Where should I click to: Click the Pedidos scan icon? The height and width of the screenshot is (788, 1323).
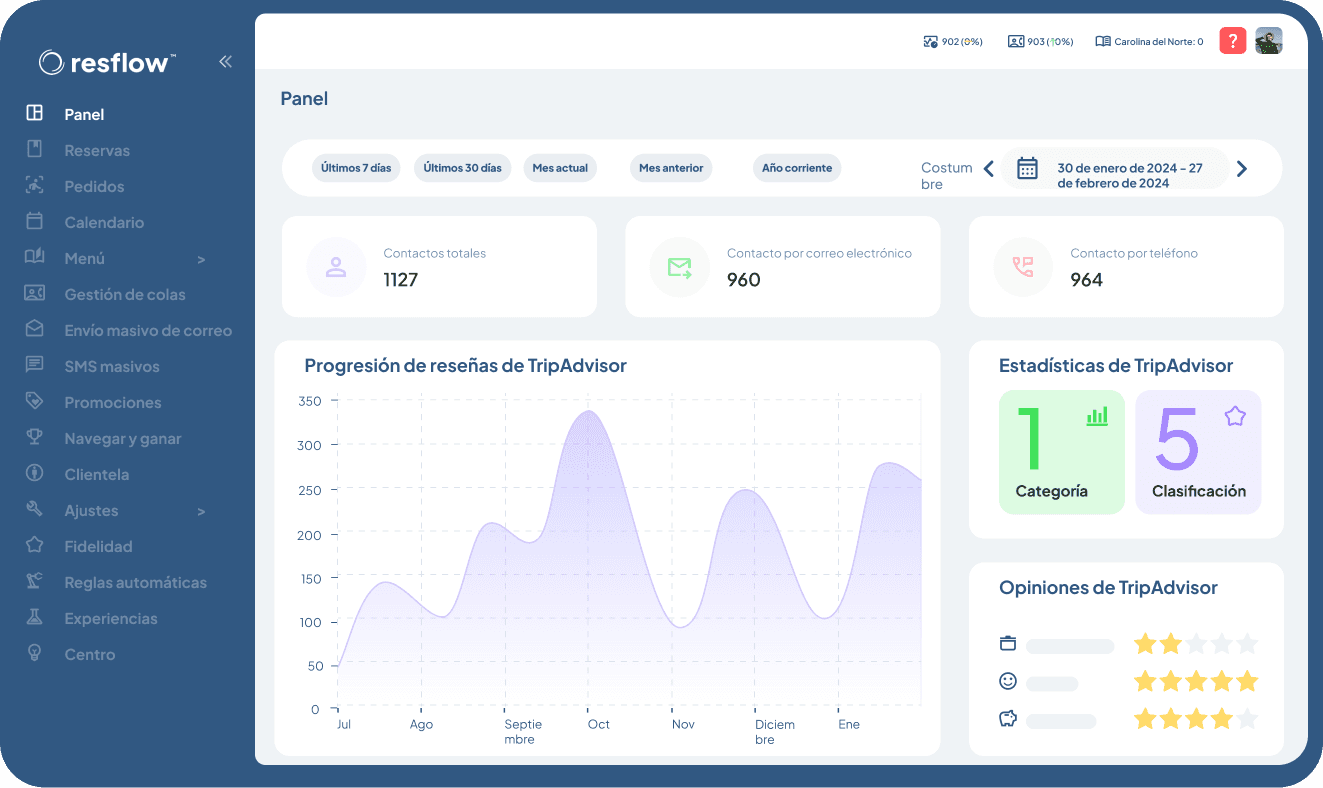35,185
